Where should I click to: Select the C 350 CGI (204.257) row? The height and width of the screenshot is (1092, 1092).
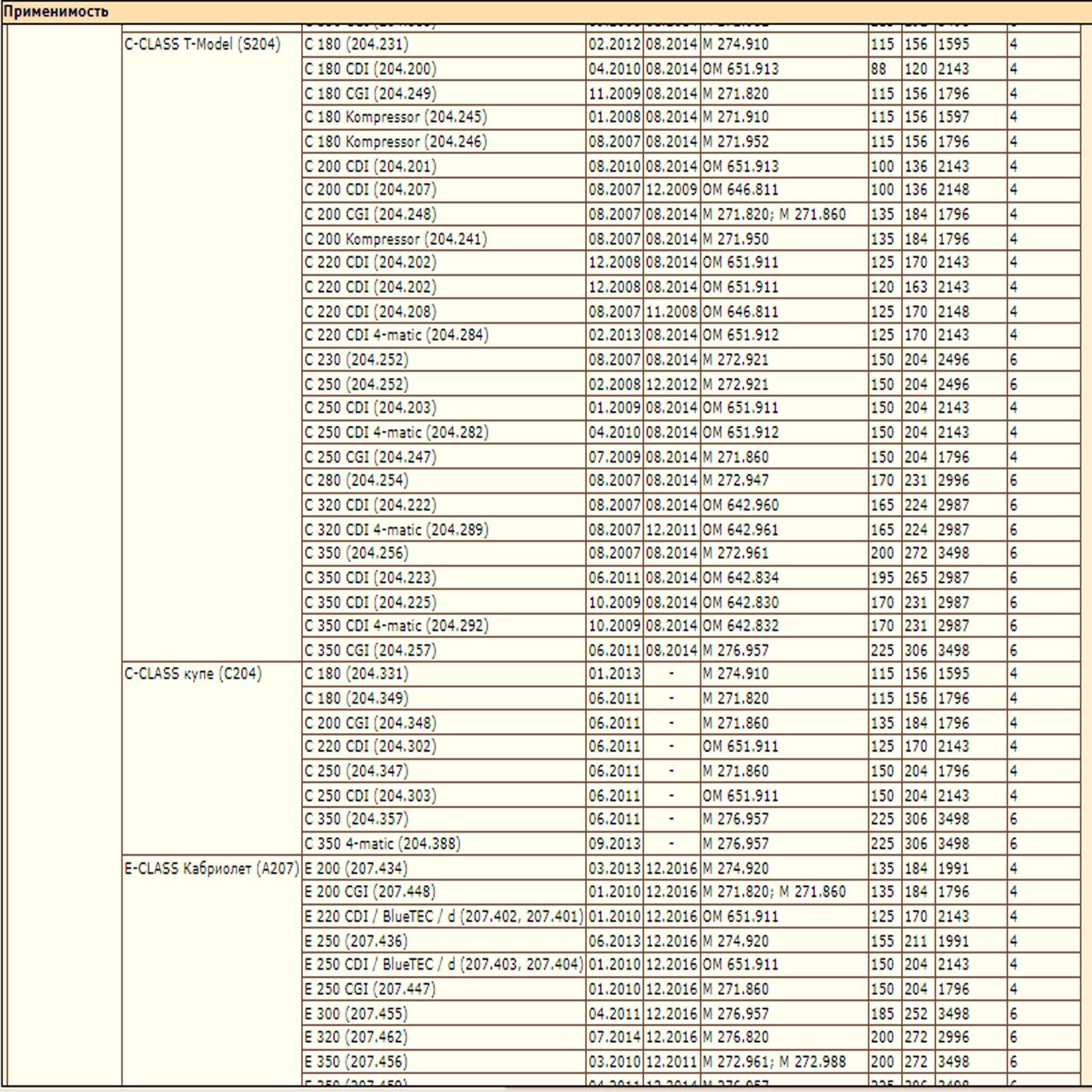(x=371, y=650)
